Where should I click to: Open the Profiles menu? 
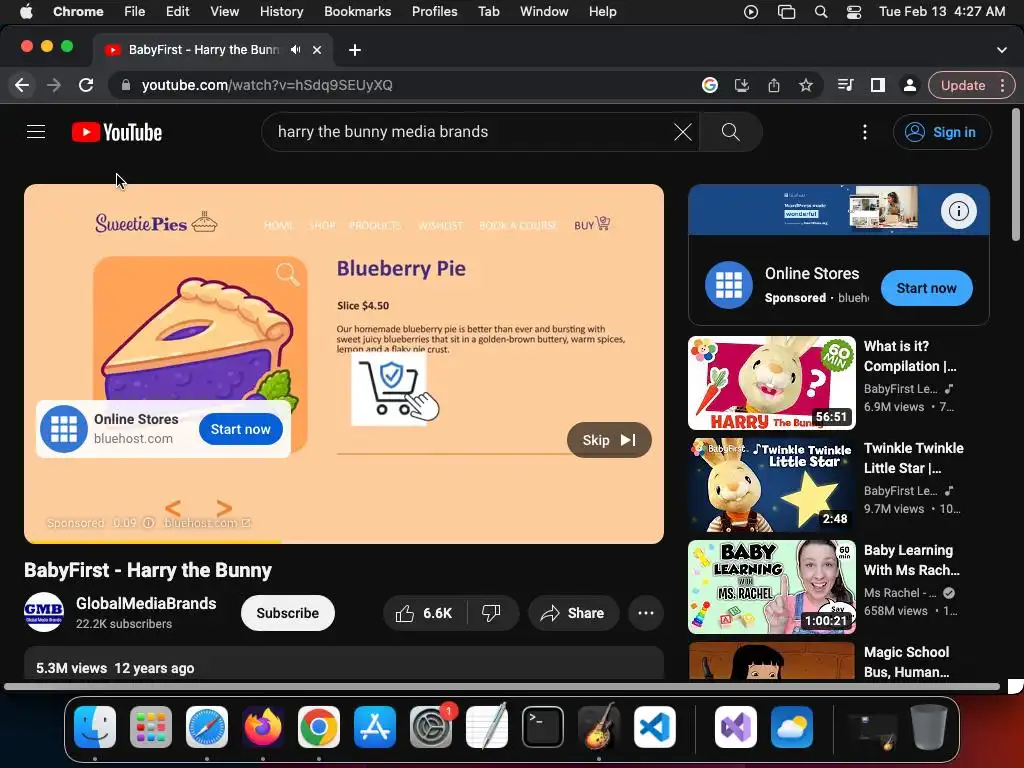(x=434, y=11)
